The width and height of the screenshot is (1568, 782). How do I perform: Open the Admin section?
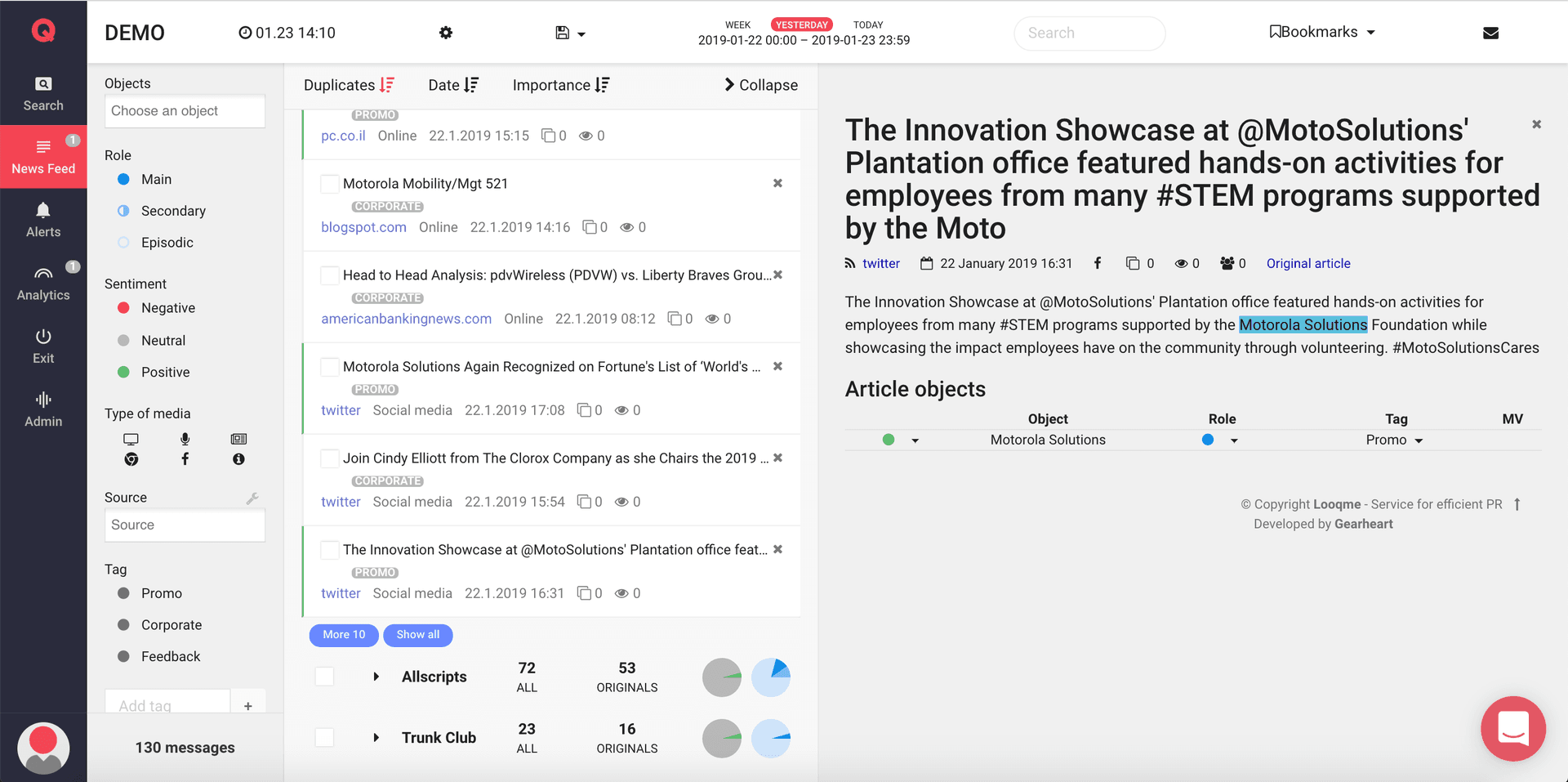(x=43, y=409)
